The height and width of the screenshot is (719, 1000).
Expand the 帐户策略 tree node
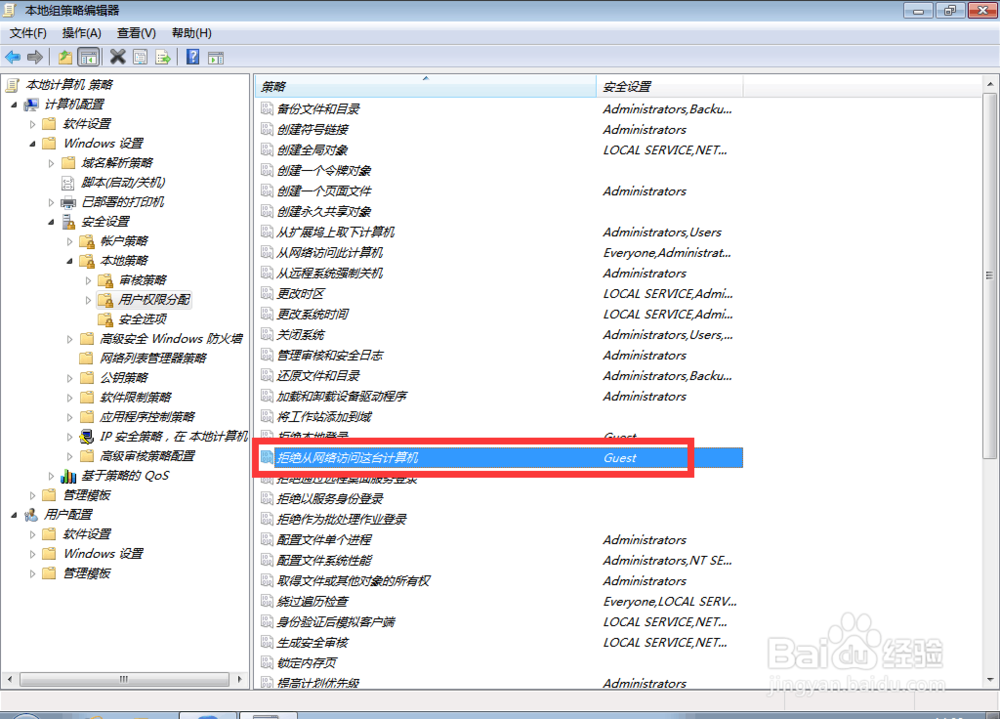70,241
